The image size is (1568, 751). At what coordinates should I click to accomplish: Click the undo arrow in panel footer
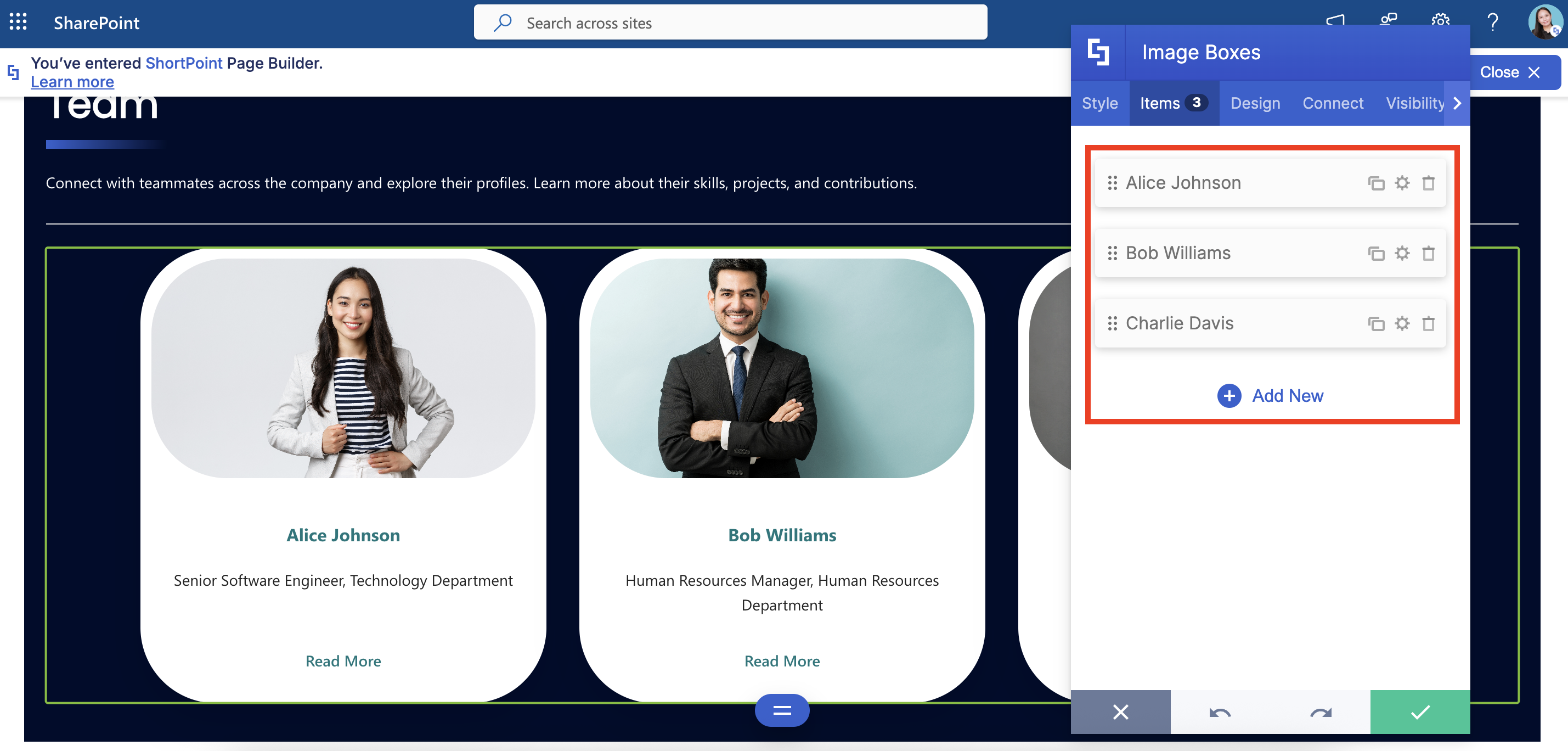[x=1219, y=711]
